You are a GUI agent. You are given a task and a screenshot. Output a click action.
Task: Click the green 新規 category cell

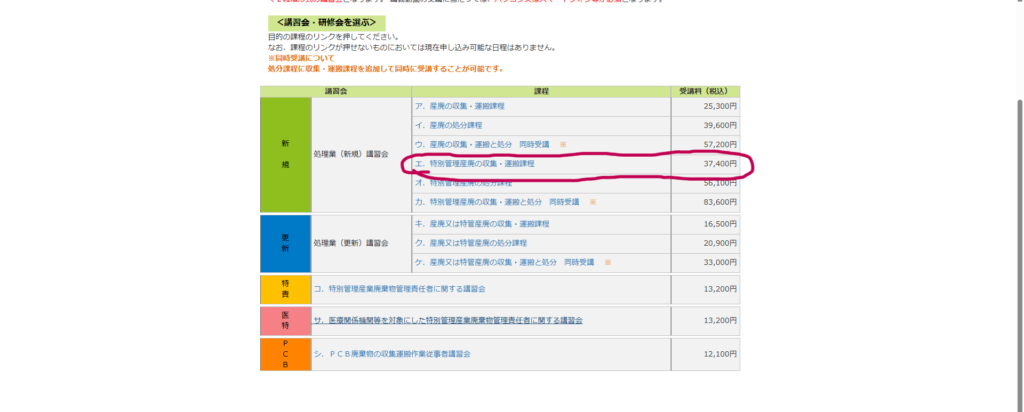click(285, 154)
